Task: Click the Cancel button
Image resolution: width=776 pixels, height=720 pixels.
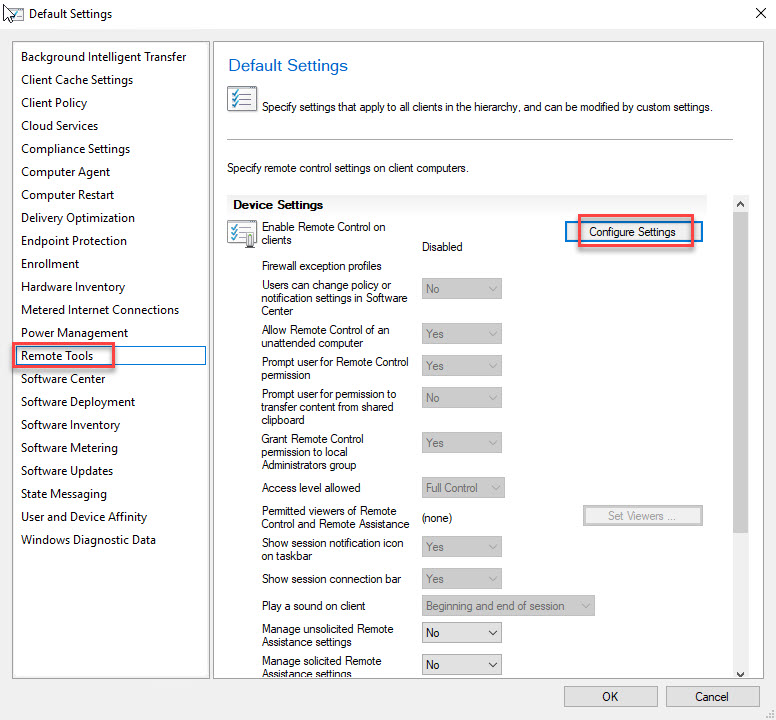Action: pos(712,696)
